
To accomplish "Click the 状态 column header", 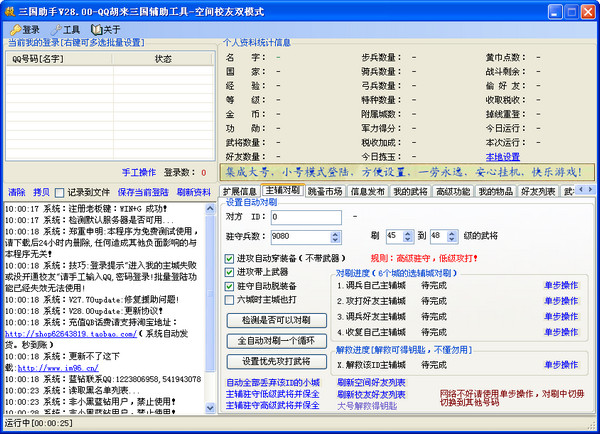I will tap(163, 59).
